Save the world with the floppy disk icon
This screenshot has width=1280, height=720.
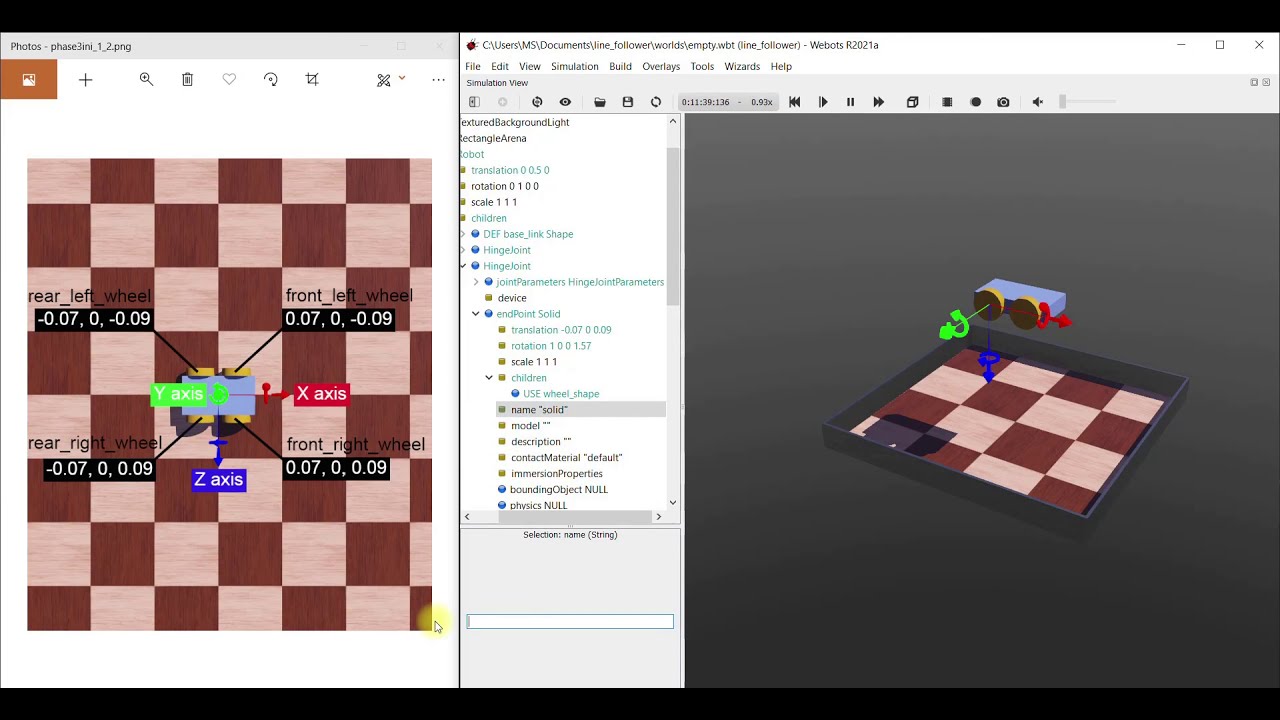point(628,102)
